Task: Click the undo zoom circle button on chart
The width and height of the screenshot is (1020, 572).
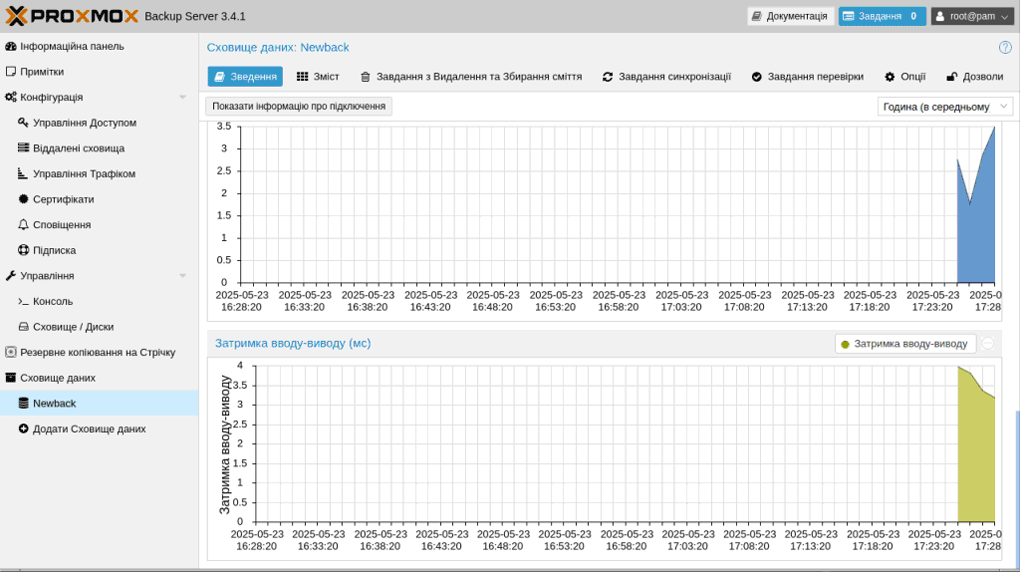Action: tap(988, 344)
